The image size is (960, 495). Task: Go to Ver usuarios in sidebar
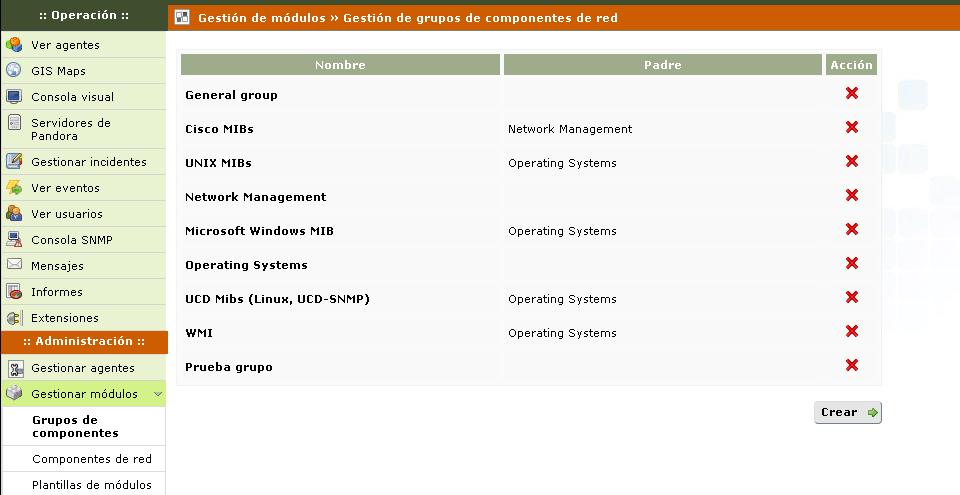click(66, 214)
